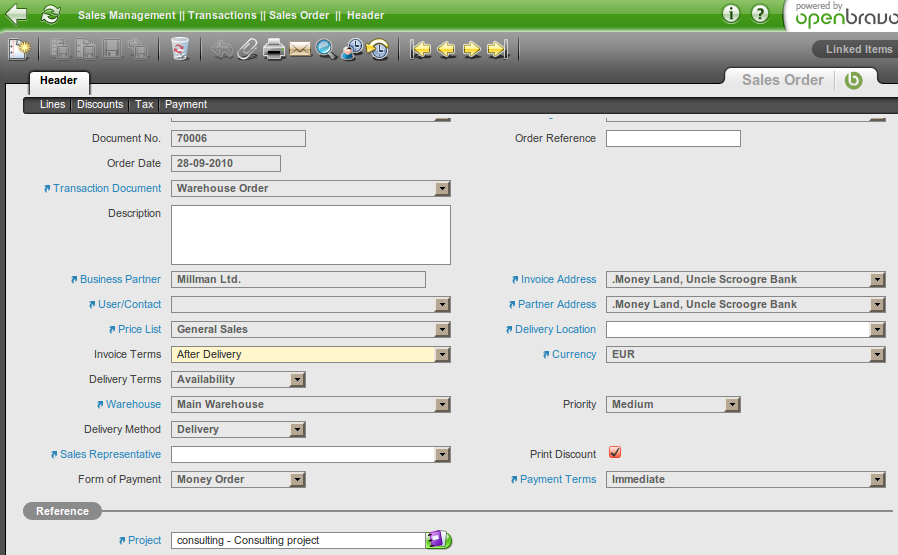This screenshot has width=898, height=555.
Task: Expand the User/Contact dropdown
Action: click(x=442, y=305)
